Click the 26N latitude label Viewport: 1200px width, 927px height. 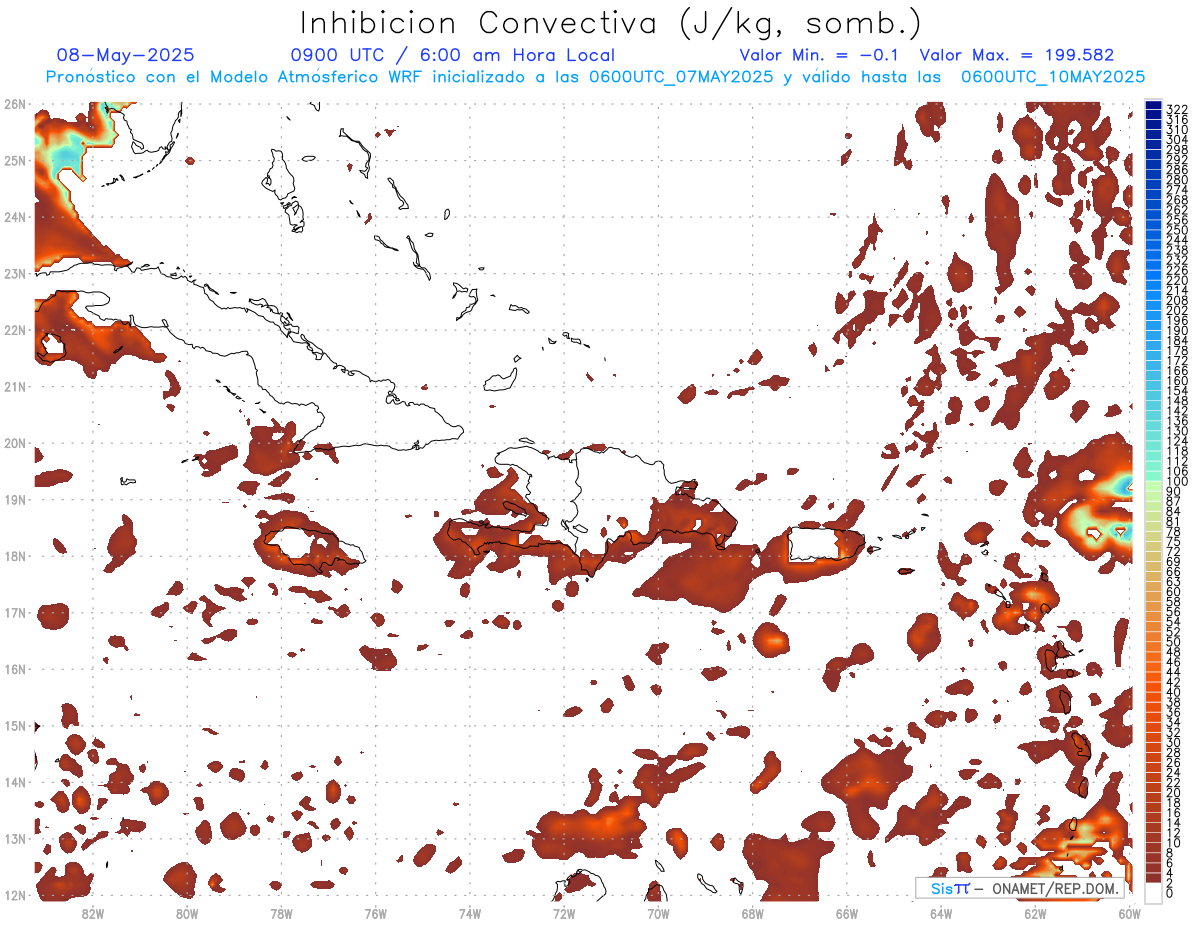[x=15, y=103]
